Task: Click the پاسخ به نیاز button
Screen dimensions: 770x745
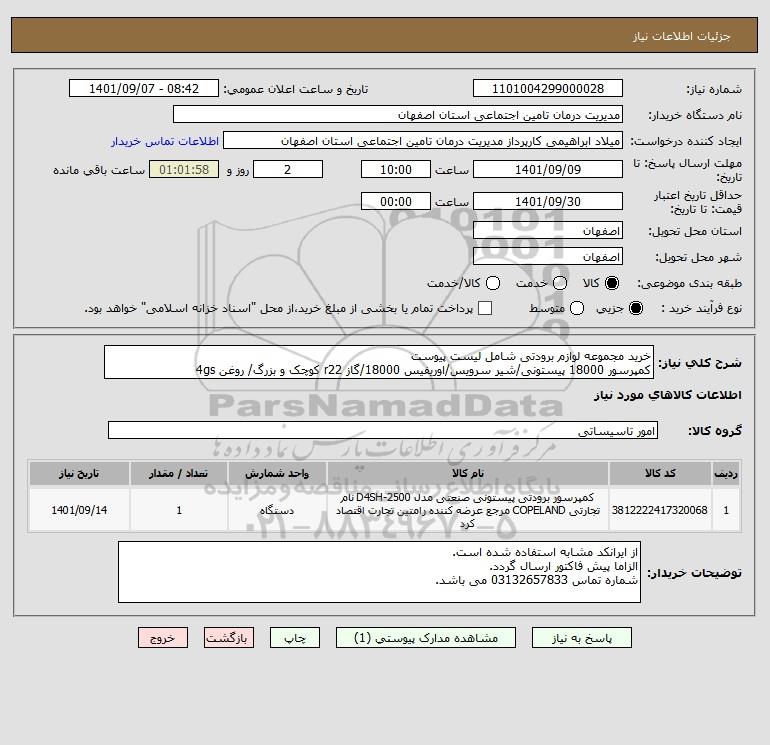Action: click(582, 637)
